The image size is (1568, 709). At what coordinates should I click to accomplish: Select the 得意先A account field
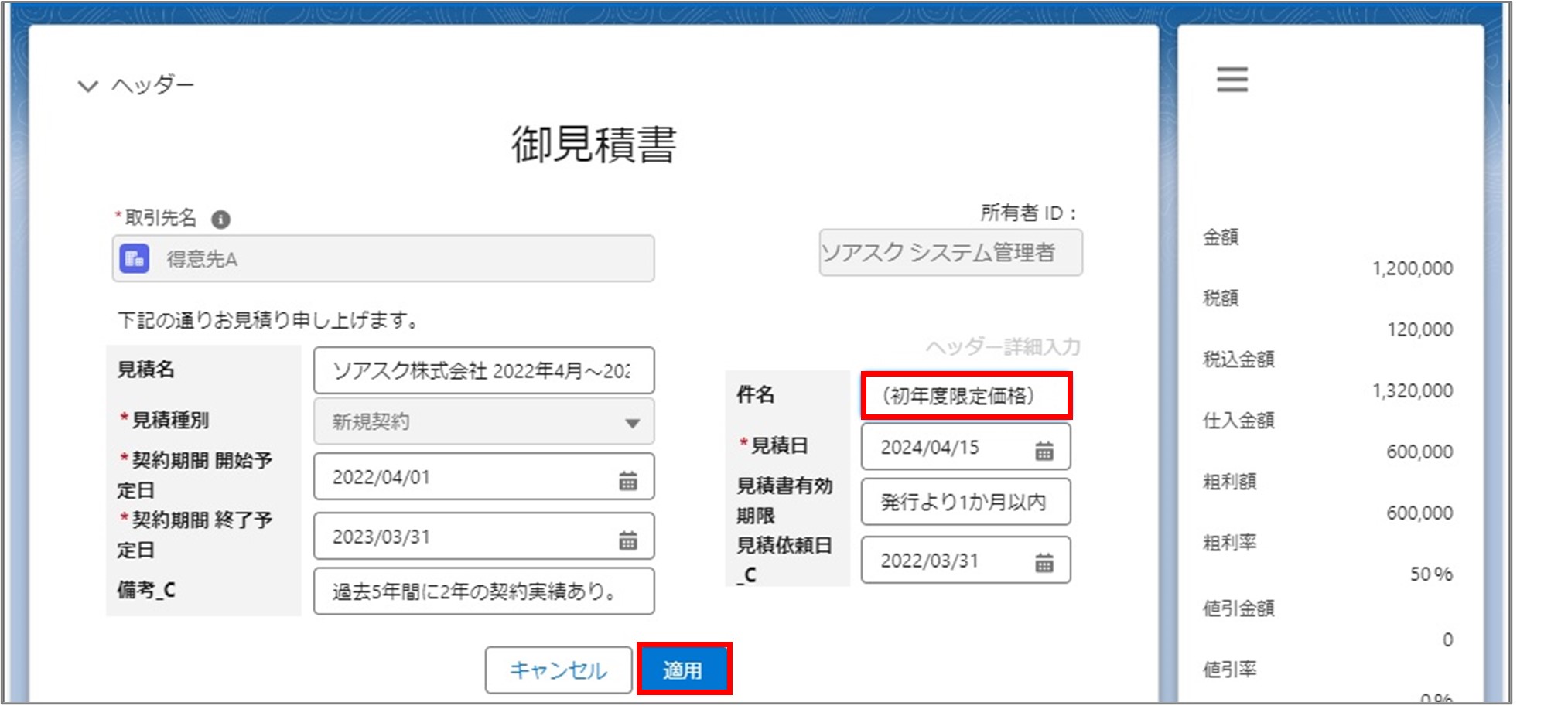click(384, 259)
